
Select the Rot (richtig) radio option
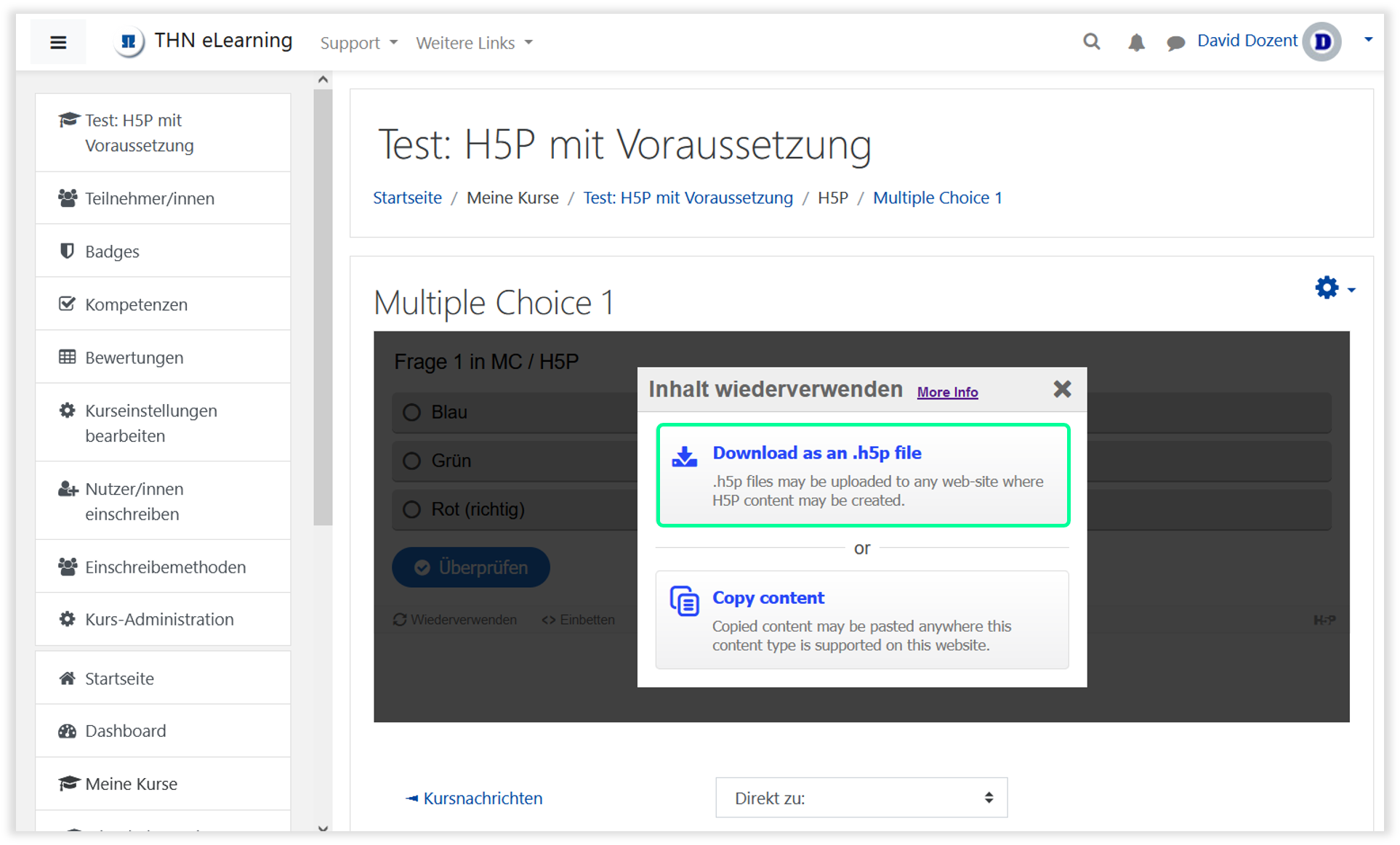click(x=412, y=509)
